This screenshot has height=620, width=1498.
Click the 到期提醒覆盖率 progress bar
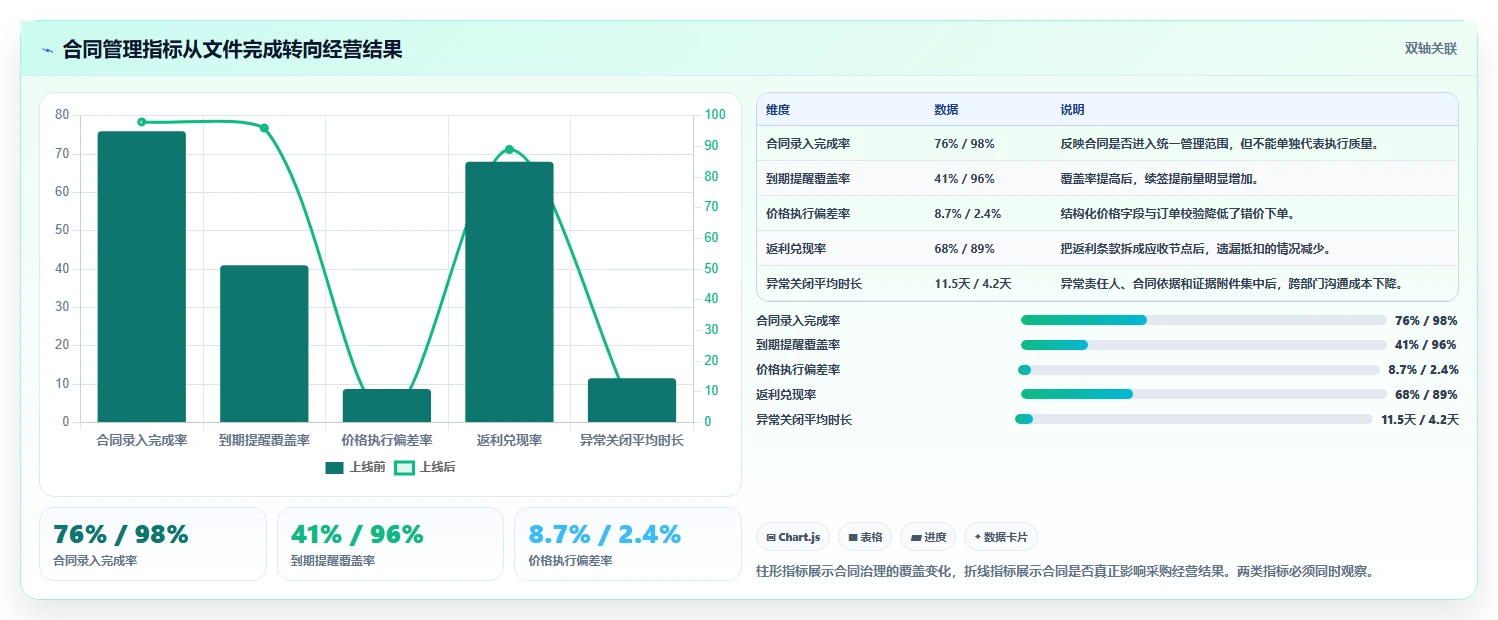[x=1204, y=345]
